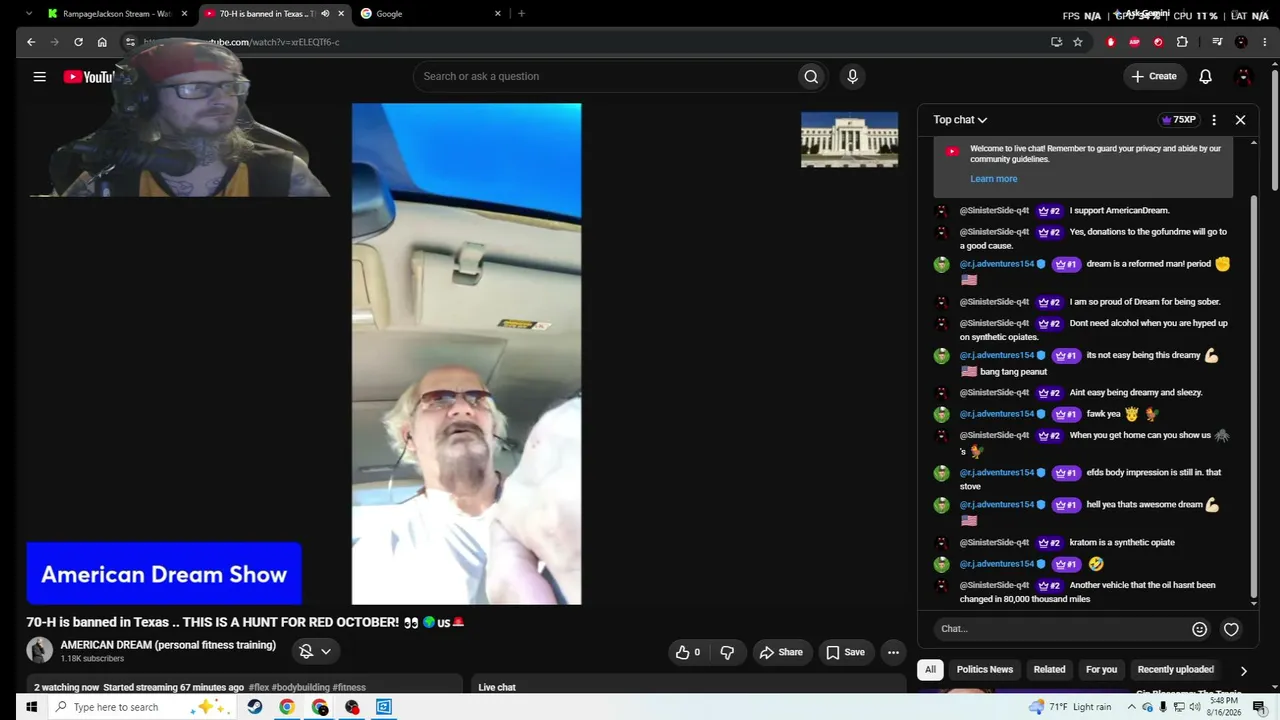The height and width of the screenshot is (720, 1280).
Task: Focus the YouTube search box
Action: click(x=605, y=76)
